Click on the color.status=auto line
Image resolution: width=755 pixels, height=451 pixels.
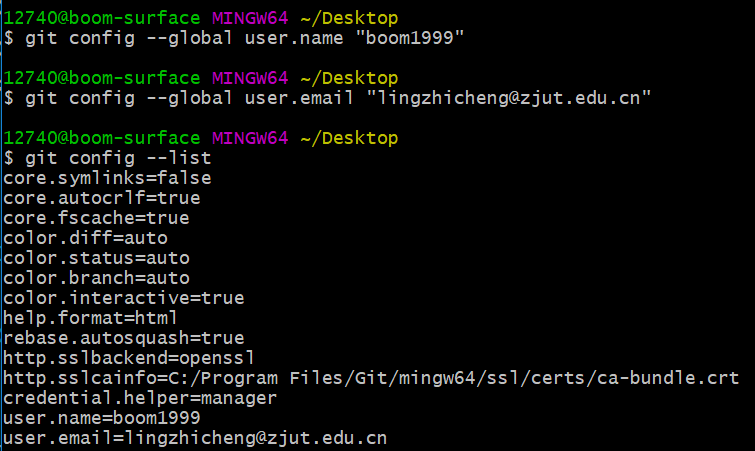point(96,258)
